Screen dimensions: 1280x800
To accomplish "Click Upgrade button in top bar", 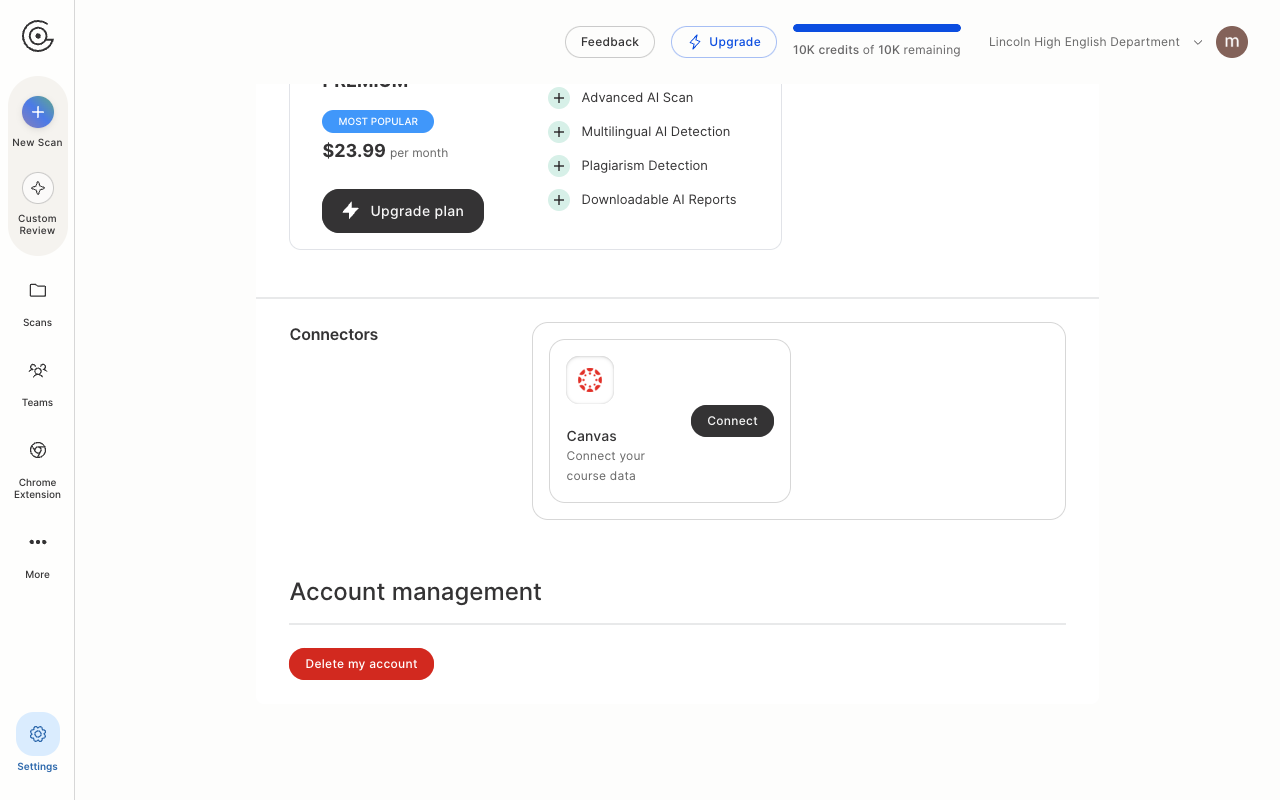I will [x=724, y=42].
